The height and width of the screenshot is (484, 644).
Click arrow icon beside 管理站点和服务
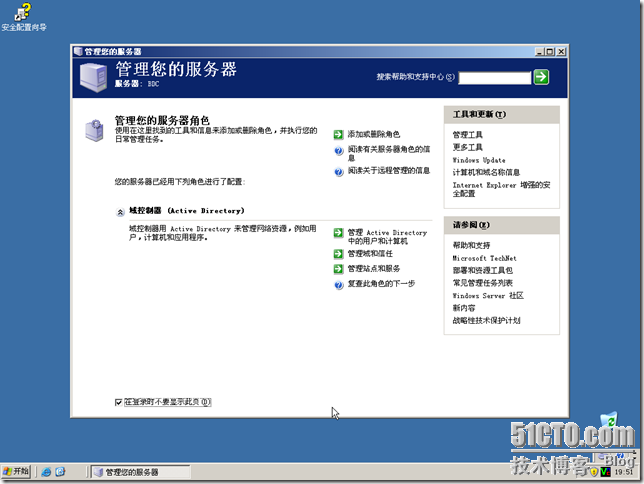click(x=338, y=269)
